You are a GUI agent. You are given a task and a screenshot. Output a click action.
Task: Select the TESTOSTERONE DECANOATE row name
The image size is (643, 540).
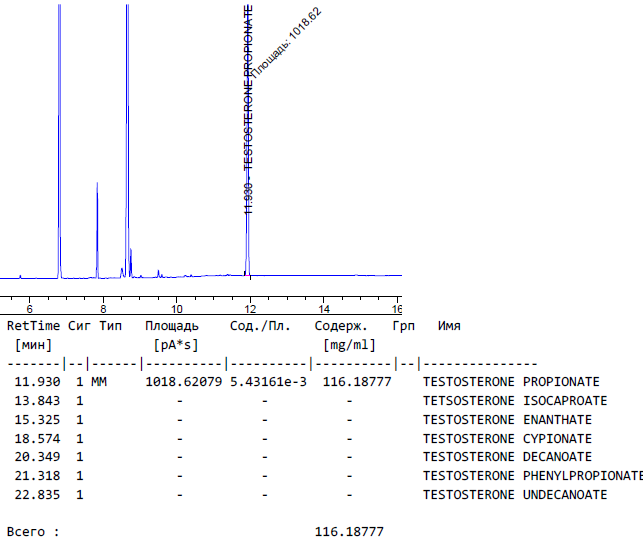(x=507, y=457)
